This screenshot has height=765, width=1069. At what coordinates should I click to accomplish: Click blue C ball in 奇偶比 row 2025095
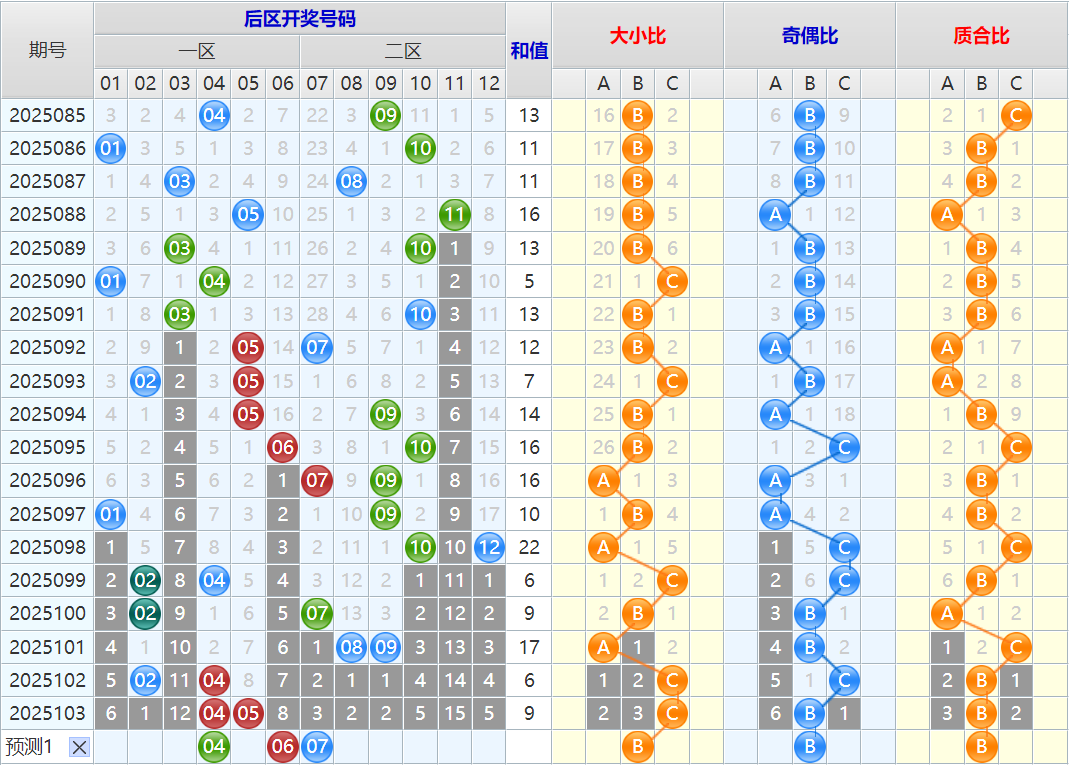click(x=844, y=447)
